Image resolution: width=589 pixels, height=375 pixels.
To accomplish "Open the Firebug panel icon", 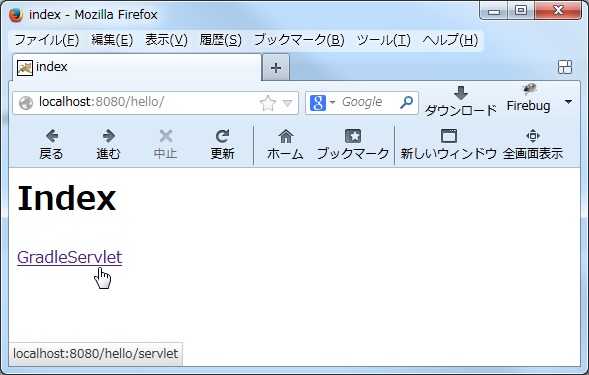I will coord(529,98).
